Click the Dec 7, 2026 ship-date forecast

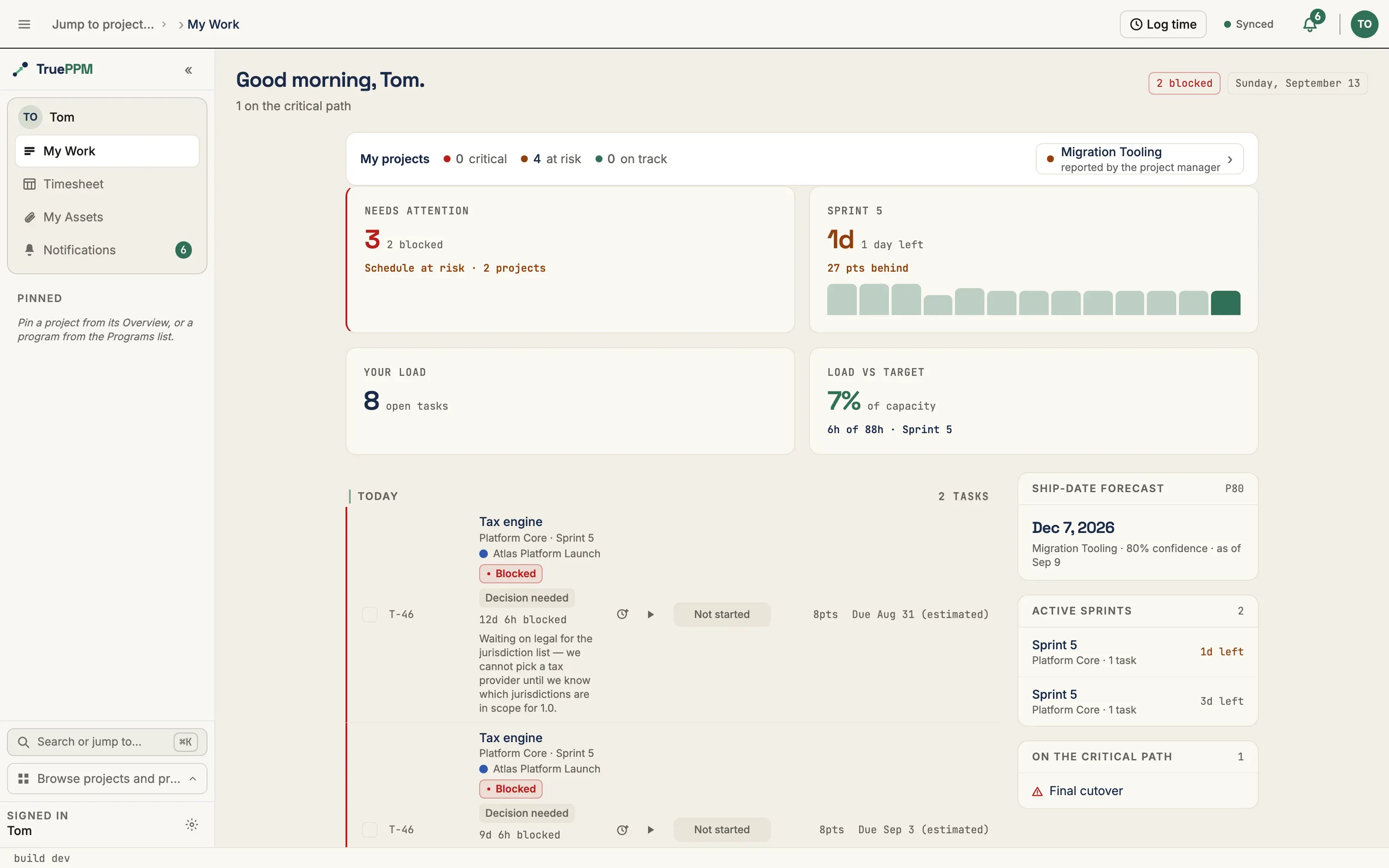click(1073, 528)
